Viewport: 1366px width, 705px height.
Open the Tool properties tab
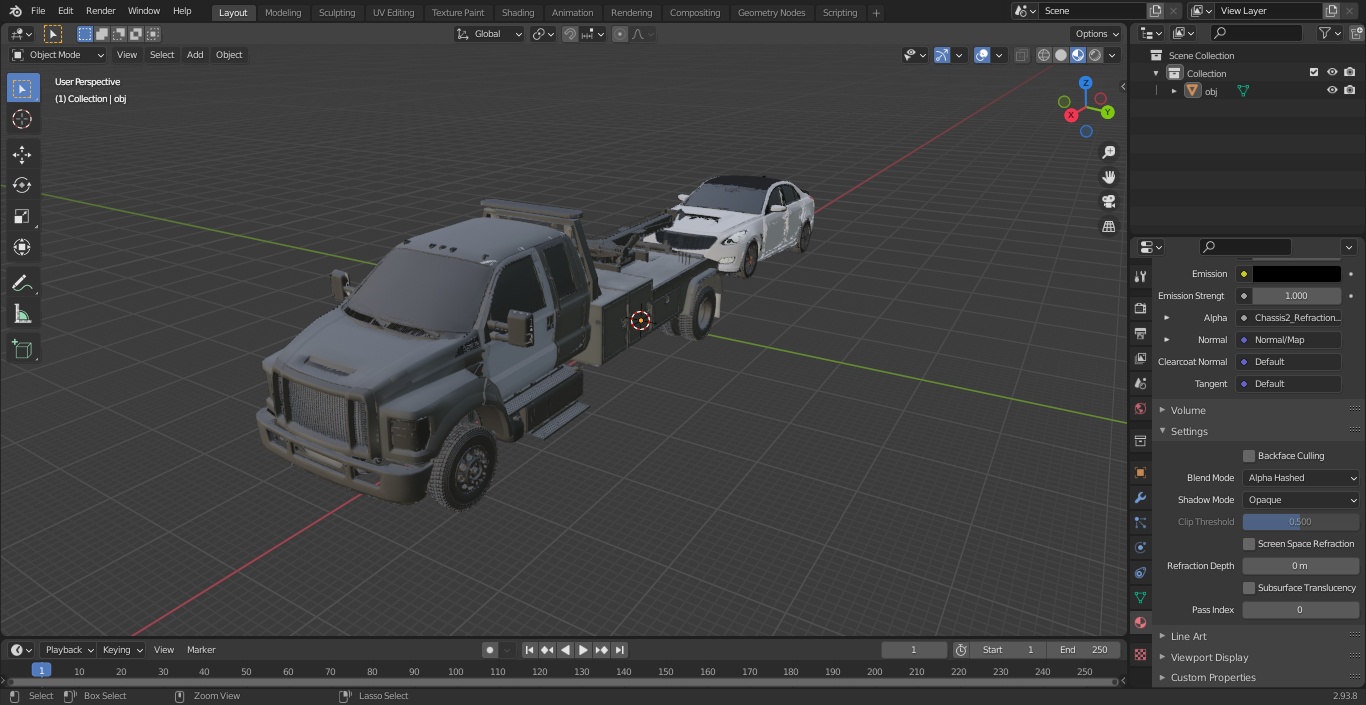(x=1140, y=277)
